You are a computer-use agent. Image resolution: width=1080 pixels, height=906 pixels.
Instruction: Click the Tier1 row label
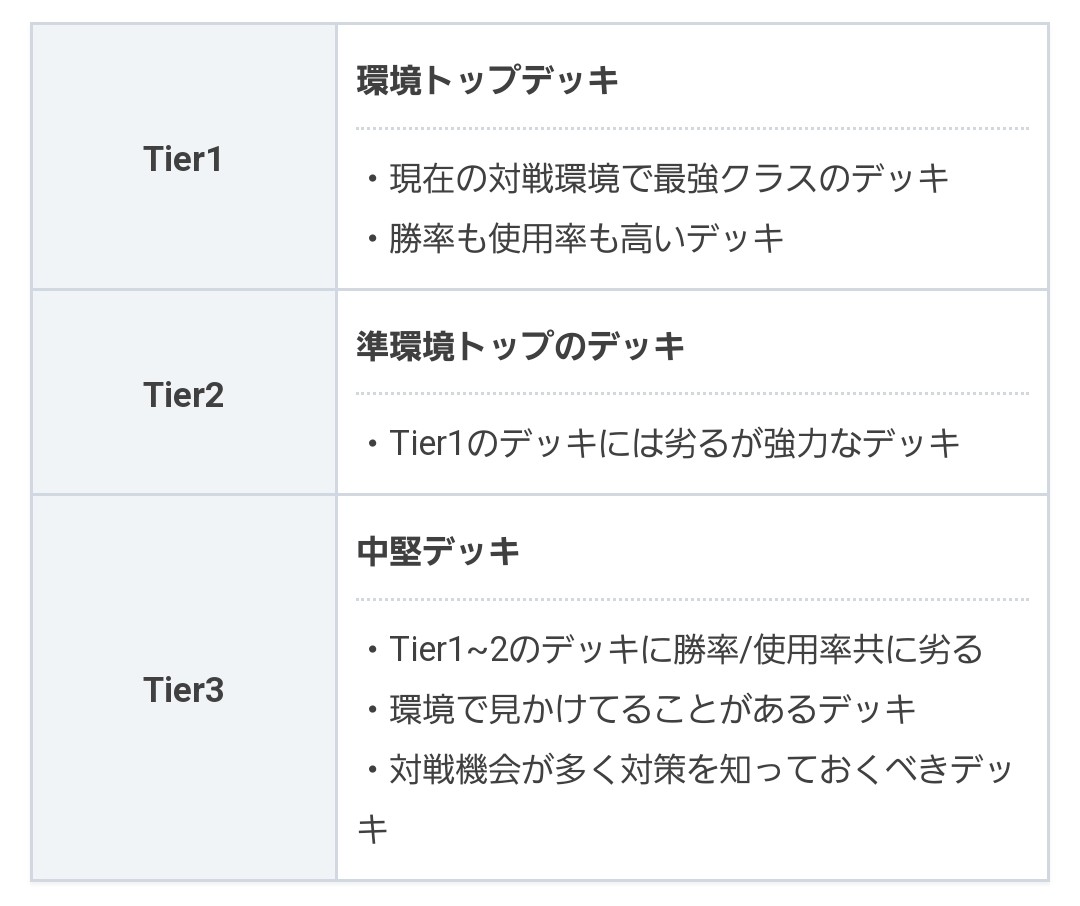(183, 159)
